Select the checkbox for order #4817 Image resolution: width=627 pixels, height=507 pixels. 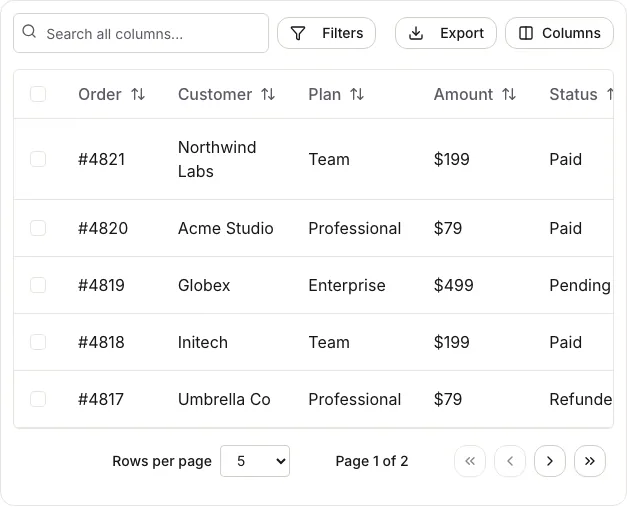click(x=38, y=399)
